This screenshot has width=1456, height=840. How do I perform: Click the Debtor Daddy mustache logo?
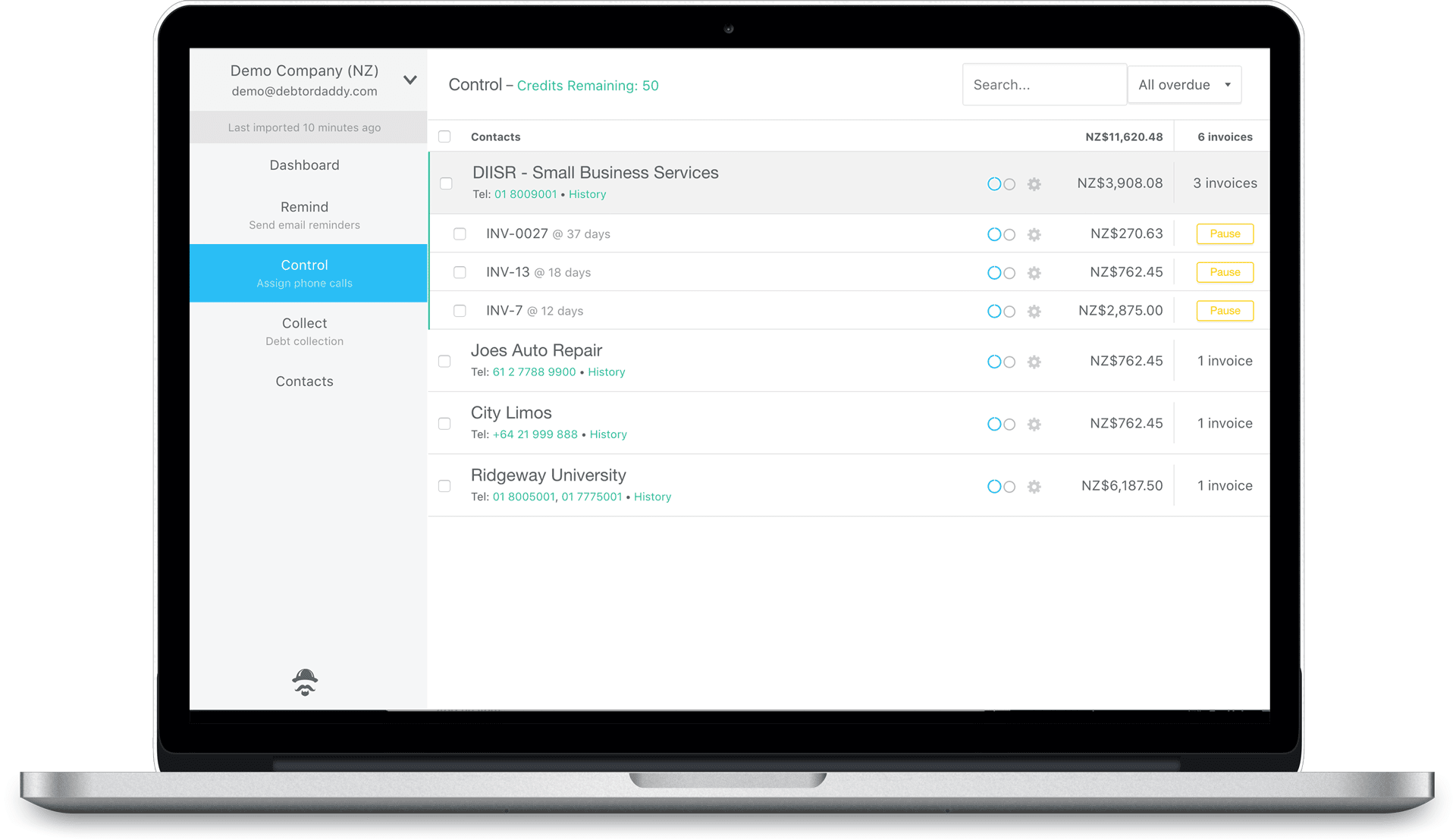(305, 682)
